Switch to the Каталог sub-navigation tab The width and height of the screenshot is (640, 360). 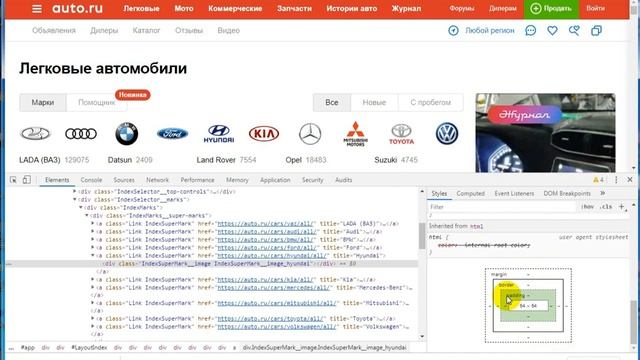146,31
